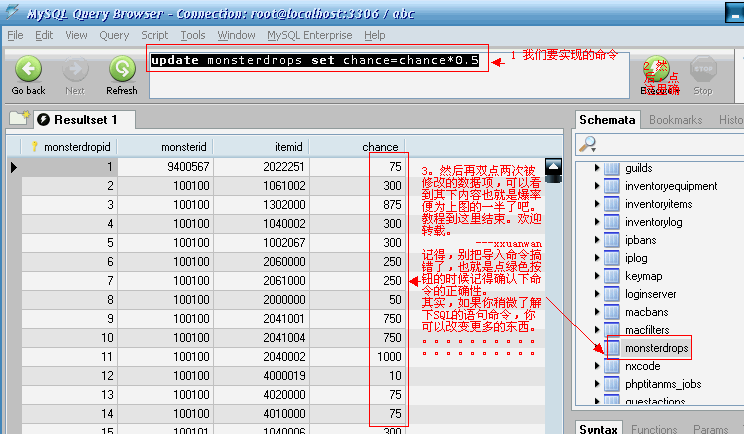744x434 pixels.
Task: Click the phptitanms_jobs table icon
Action: click(612, 385)
